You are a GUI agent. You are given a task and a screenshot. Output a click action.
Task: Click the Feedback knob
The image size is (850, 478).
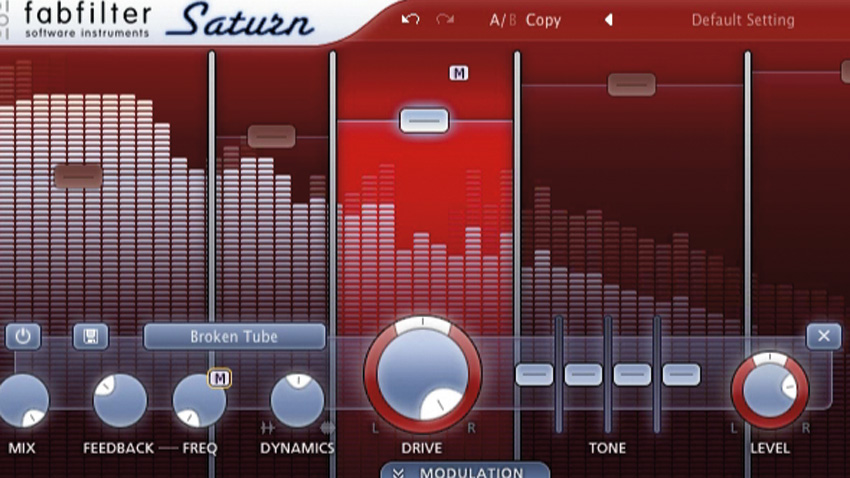pos(120,400)
